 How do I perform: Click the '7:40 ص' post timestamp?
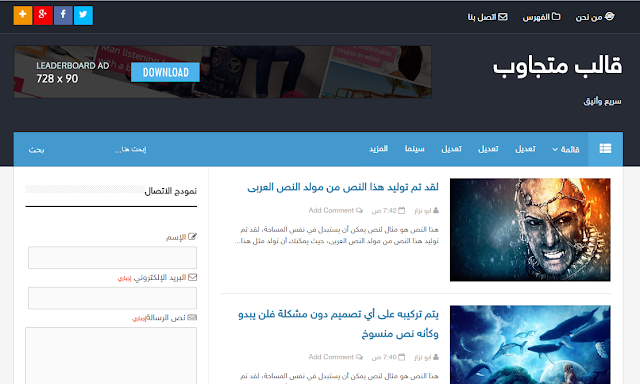coord(388,357)
